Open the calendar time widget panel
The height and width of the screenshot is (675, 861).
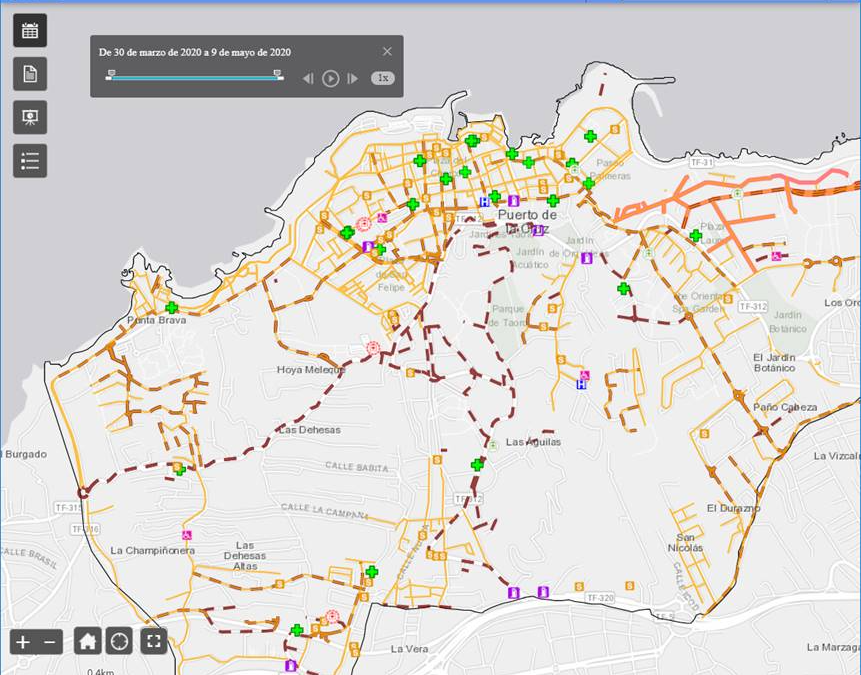29,29
